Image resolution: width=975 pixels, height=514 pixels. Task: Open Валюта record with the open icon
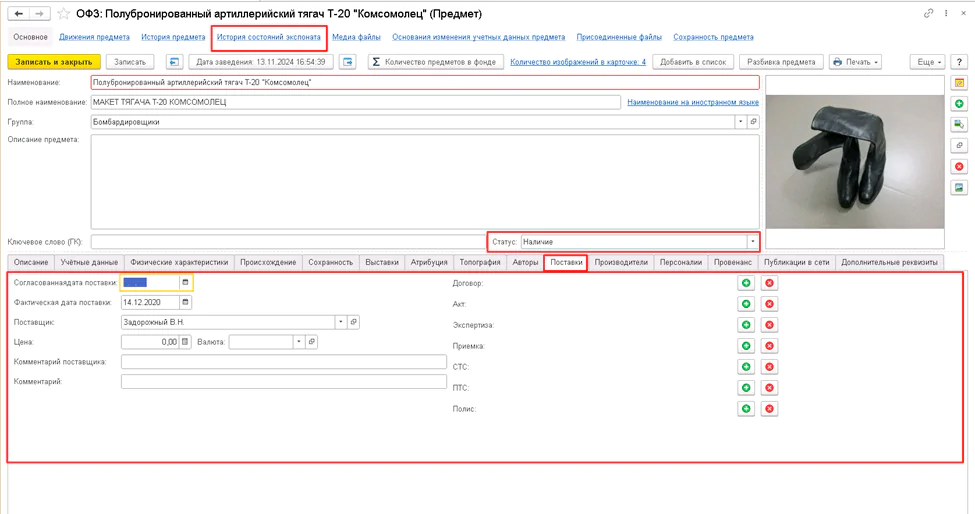312,342
